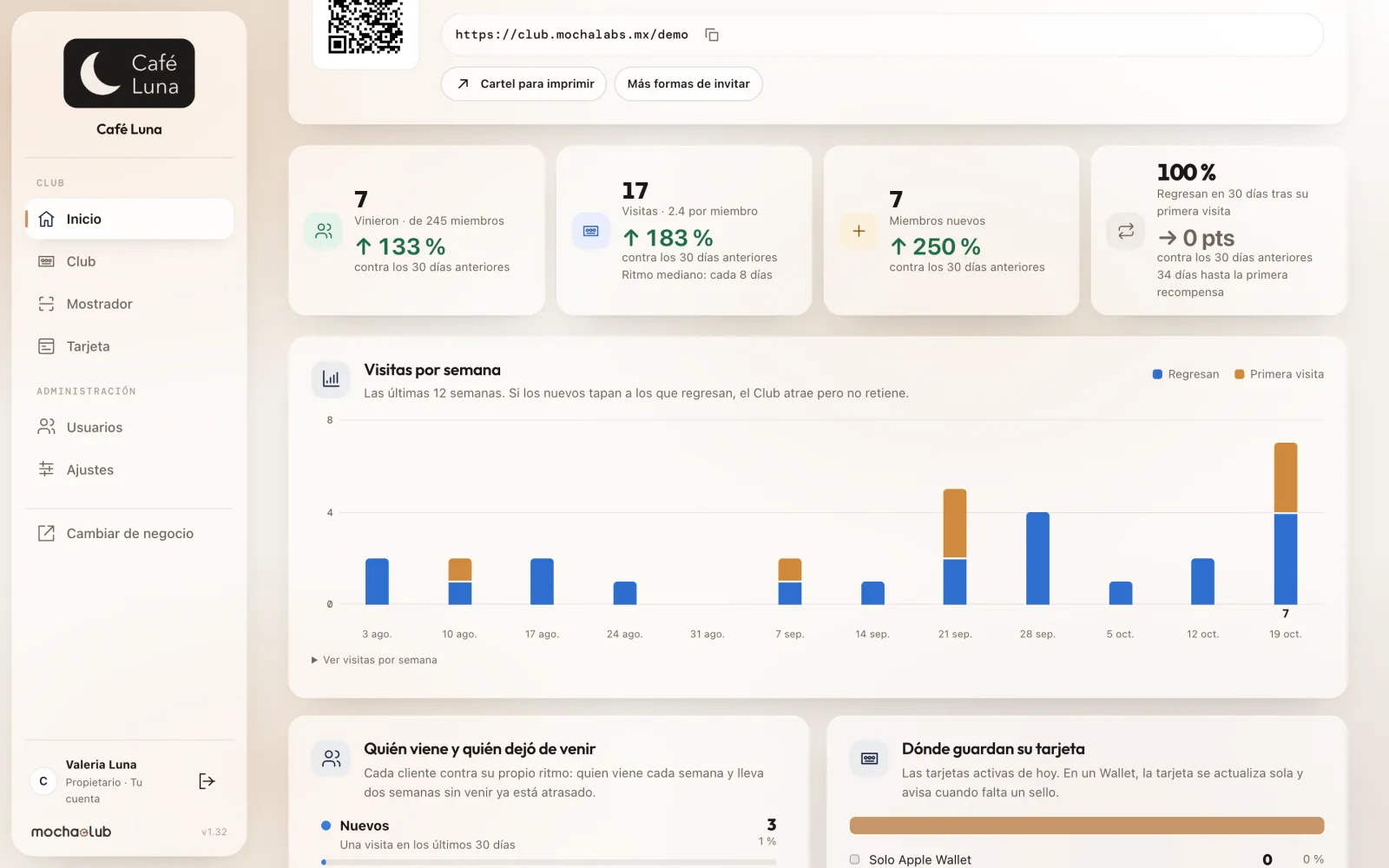Image resolution: width=1389 pixels, height=868 pixels.
Task: Click the people icon of Quién viene section
Action: 332,759
